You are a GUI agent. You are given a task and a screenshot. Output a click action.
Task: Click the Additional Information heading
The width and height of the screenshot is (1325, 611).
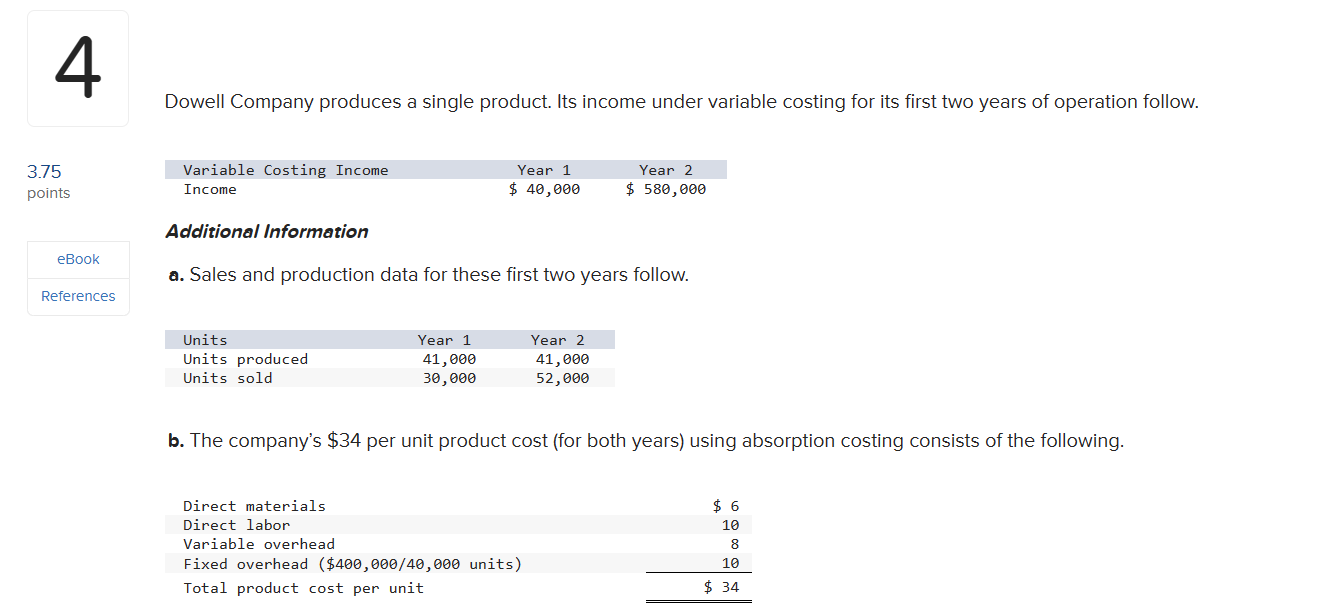[266, 232]
